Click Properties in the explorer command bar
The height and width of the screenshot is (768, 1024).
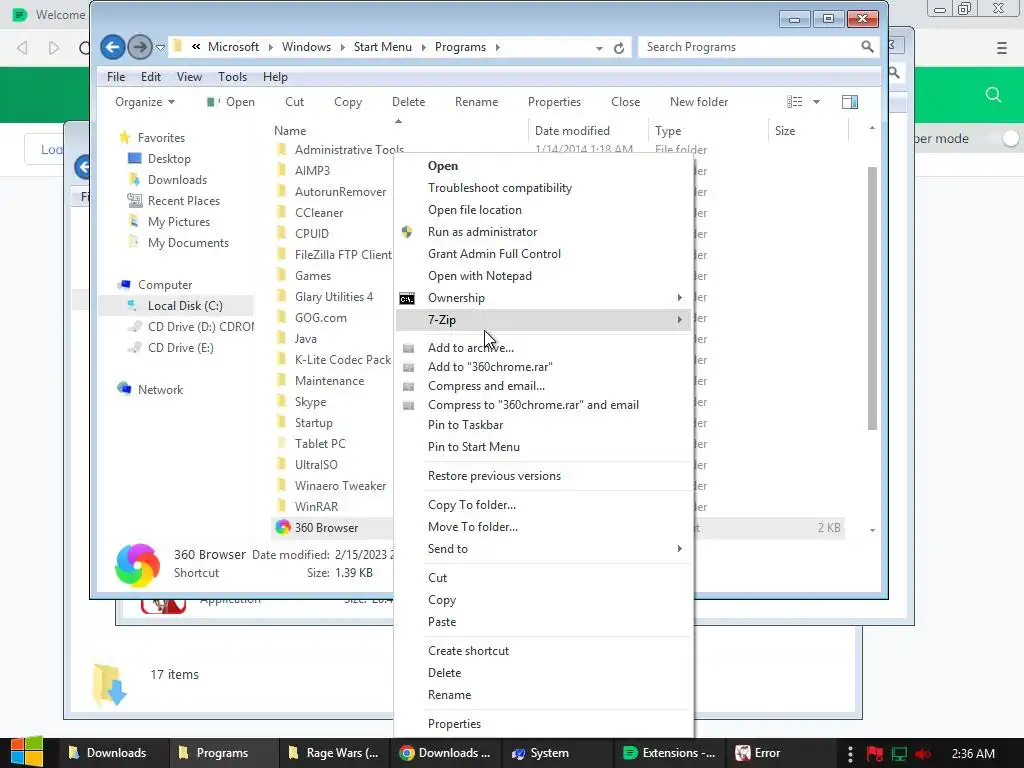click(554, 102)
